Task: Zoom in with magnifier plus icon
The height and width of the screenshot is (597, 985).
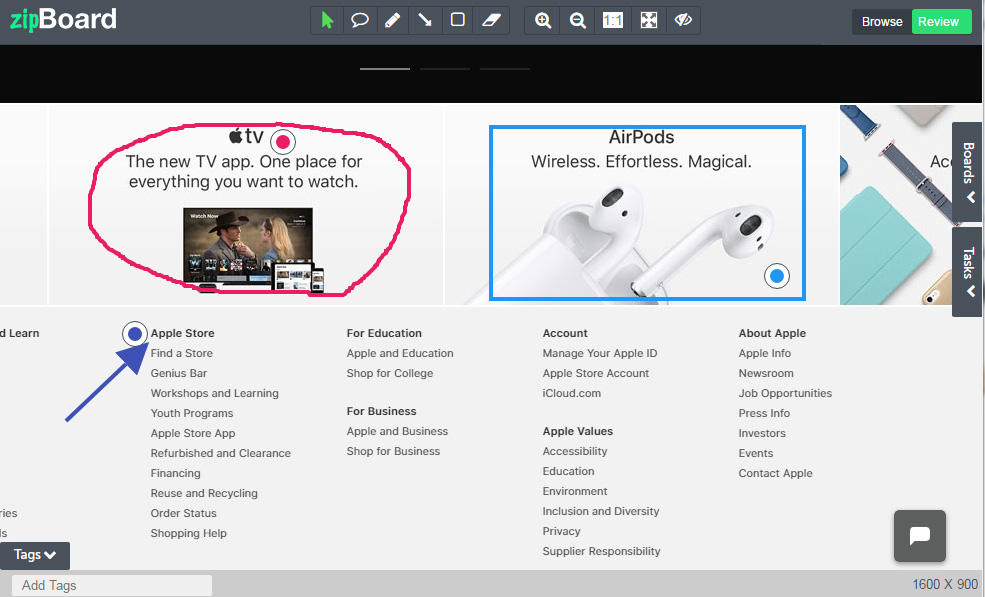Action: tap(543, 20)
